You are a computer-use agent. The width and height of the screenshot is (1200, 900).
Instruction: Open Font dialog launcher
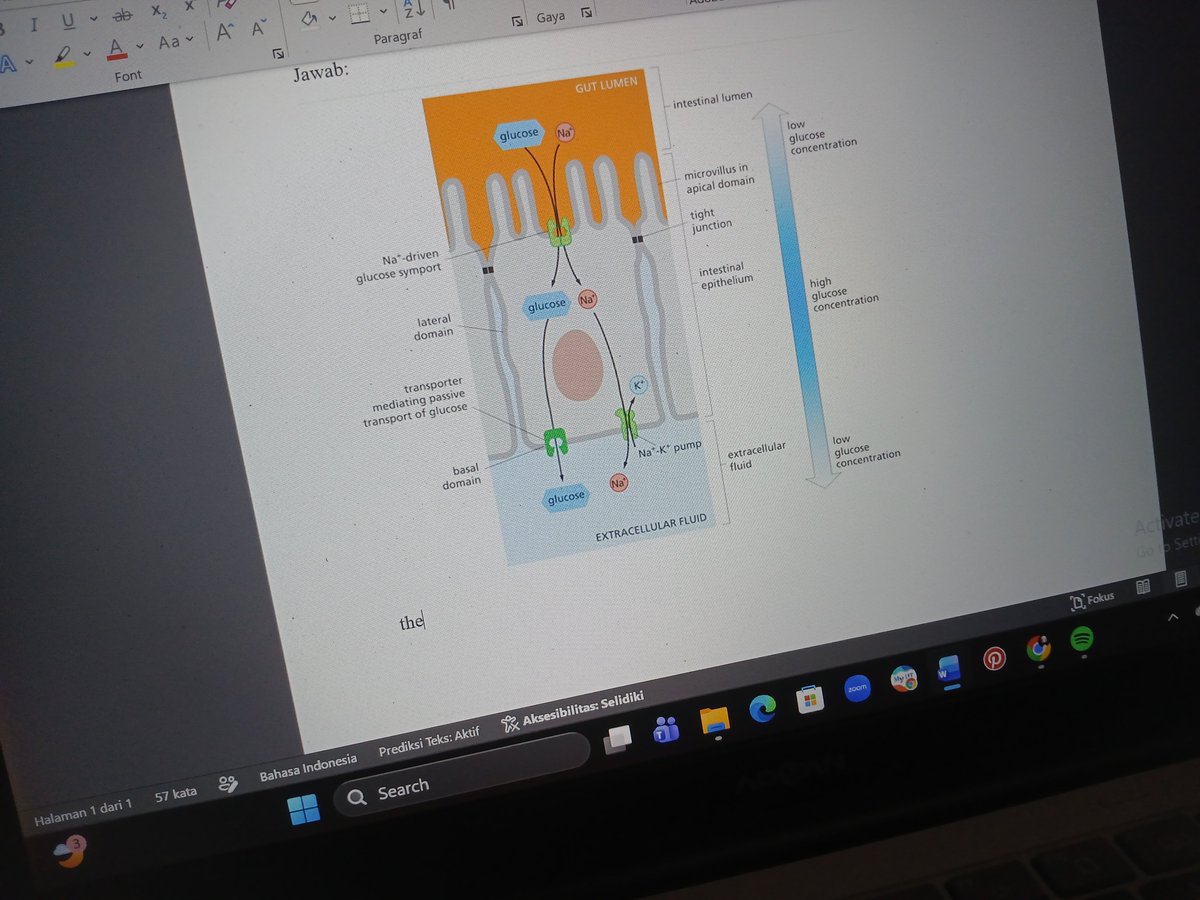[278, 53]
